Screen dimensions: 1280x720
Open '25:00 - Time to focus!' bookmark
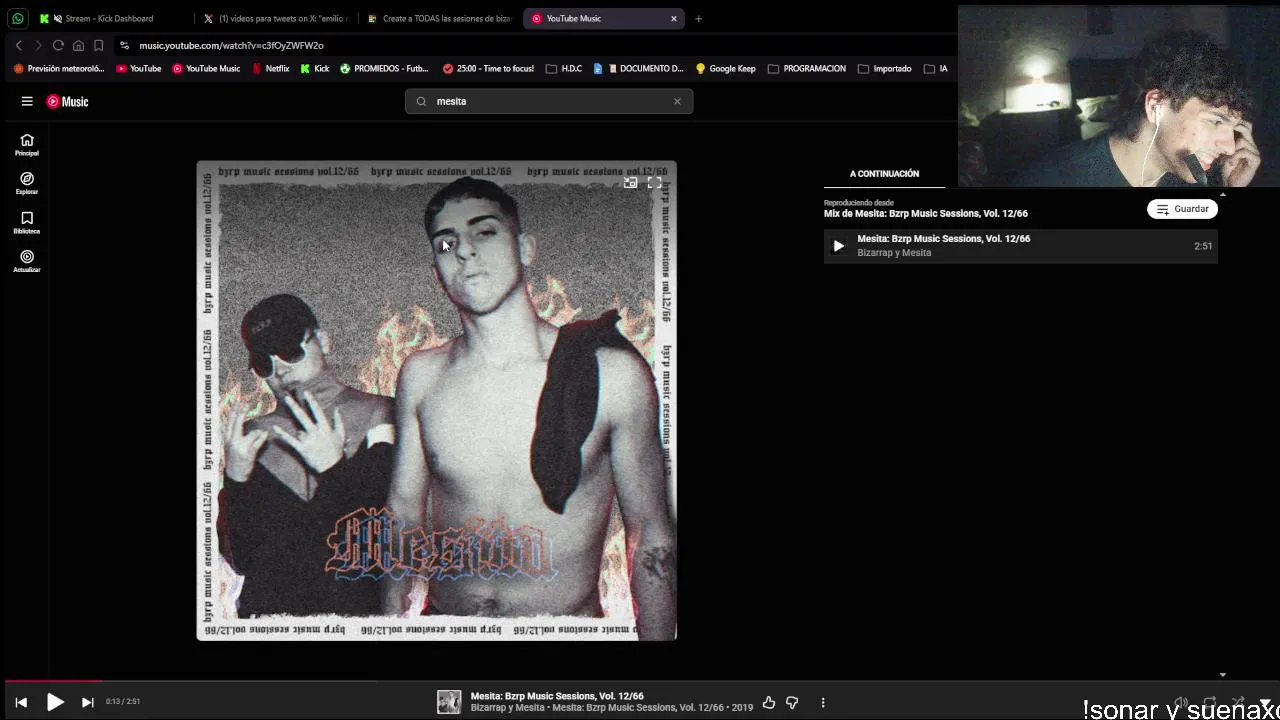[x=488, y=69]
